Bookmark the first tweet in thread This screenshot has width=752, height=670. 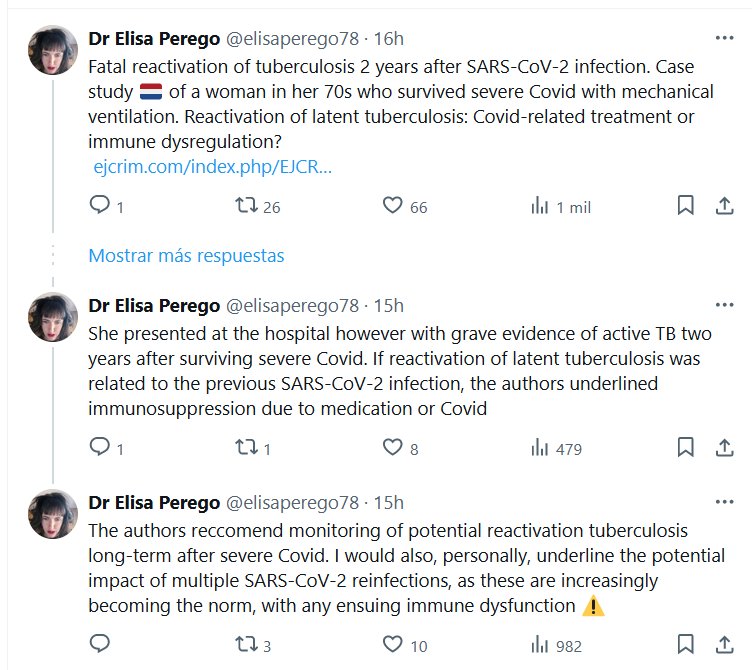686,206
